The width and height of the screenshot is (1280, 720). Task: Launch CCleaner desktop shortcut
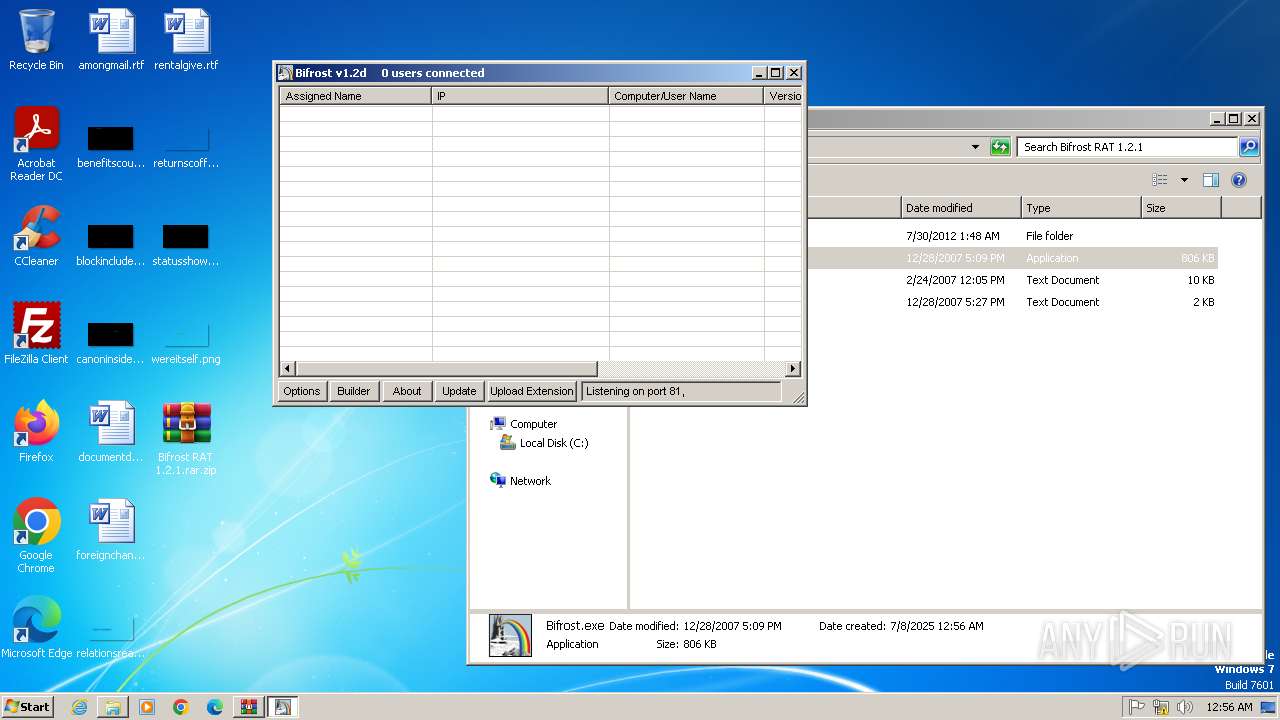point(36,236)
